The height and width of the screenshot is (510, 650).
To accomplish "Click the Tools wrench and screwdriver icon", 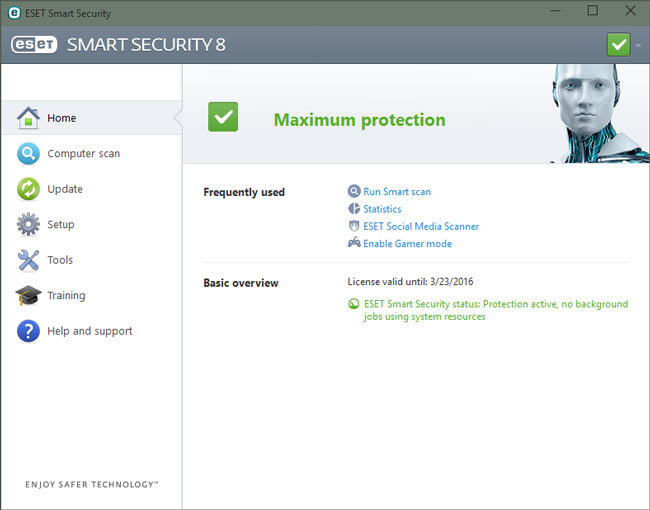I will [x=28, y=260].
